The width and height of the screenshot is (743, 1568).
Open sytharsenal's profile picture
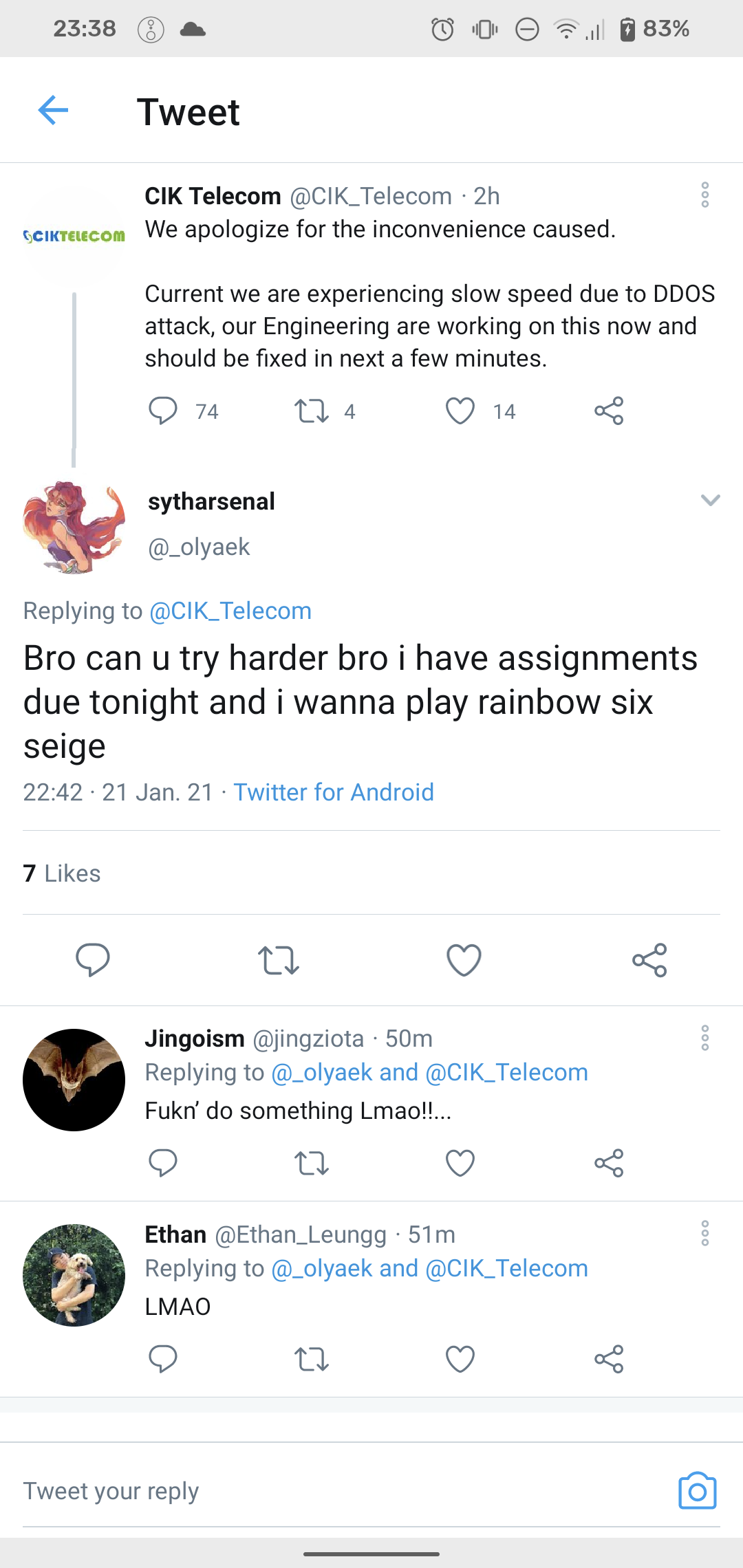point(74,527)
